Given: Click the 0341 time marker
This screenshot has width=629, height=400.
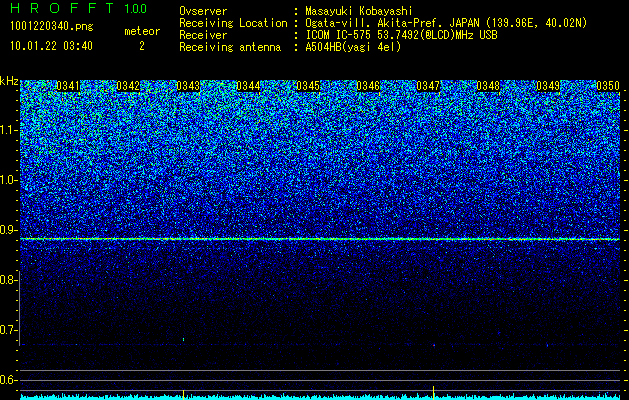Looking at the screenshot, I should [68, 86].
